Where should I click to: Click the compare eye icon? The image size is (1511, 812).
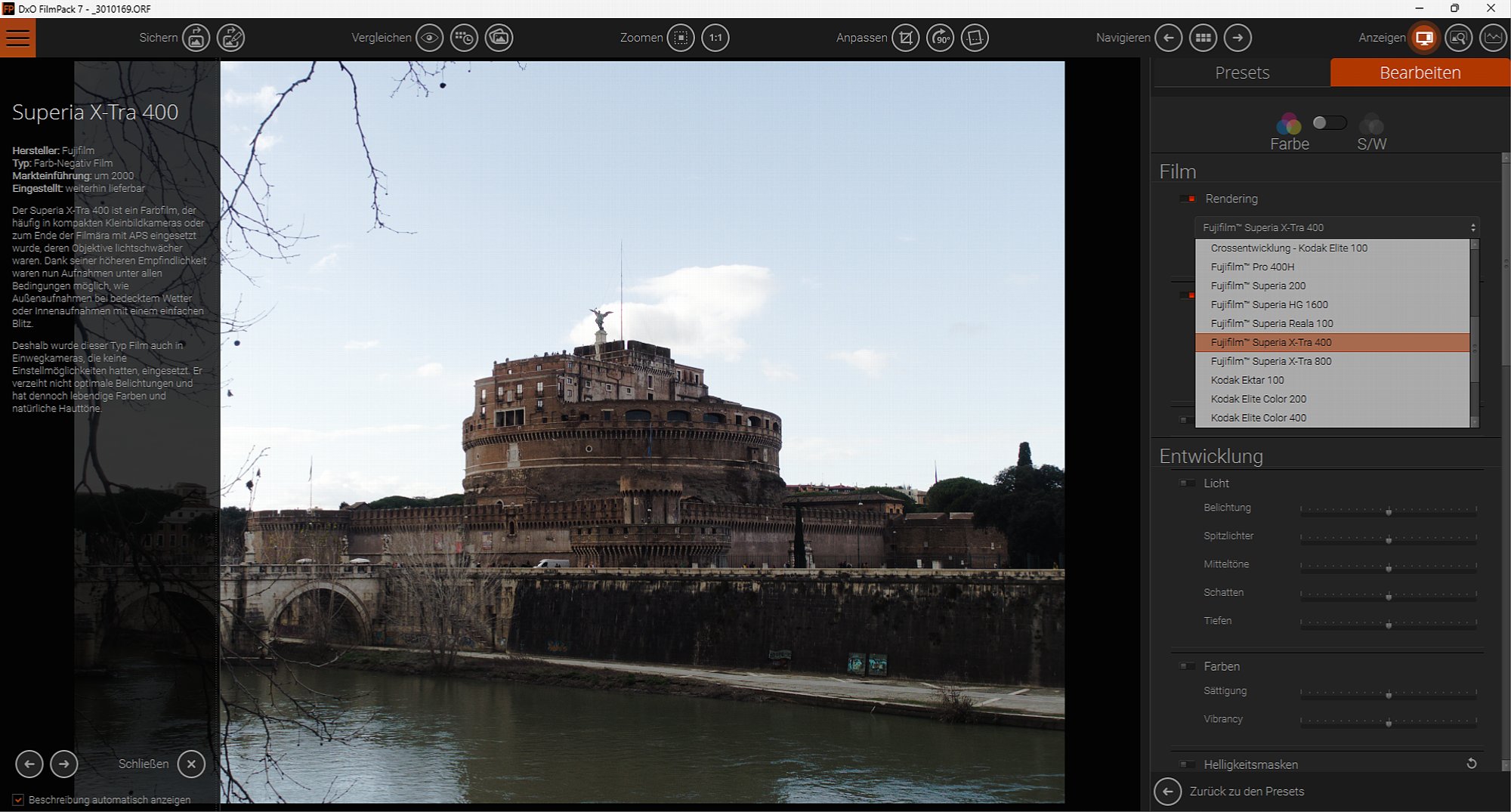coord(429,38)
